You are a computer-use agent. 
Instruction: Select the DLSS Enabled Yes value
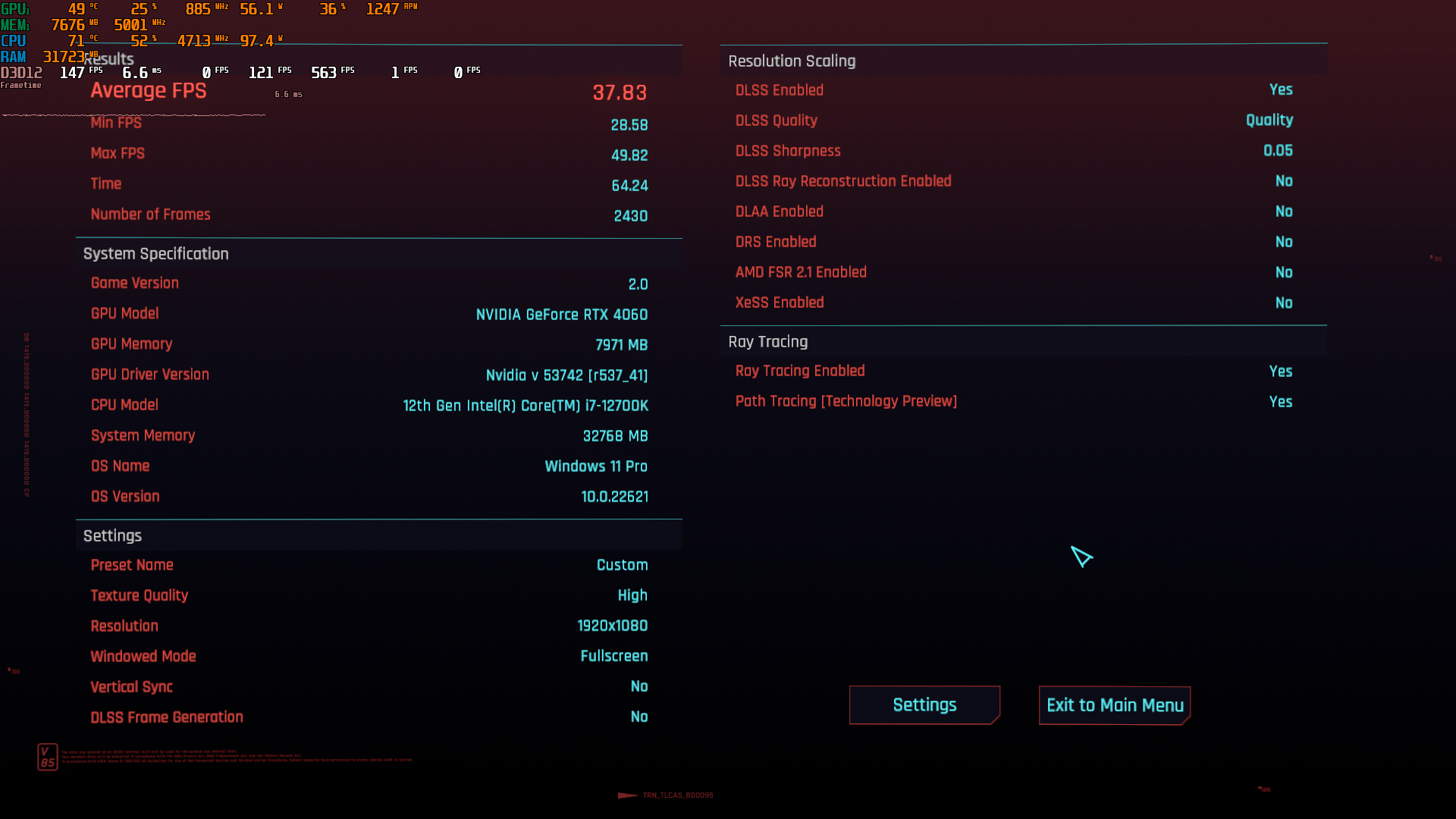coord(1280,89)
